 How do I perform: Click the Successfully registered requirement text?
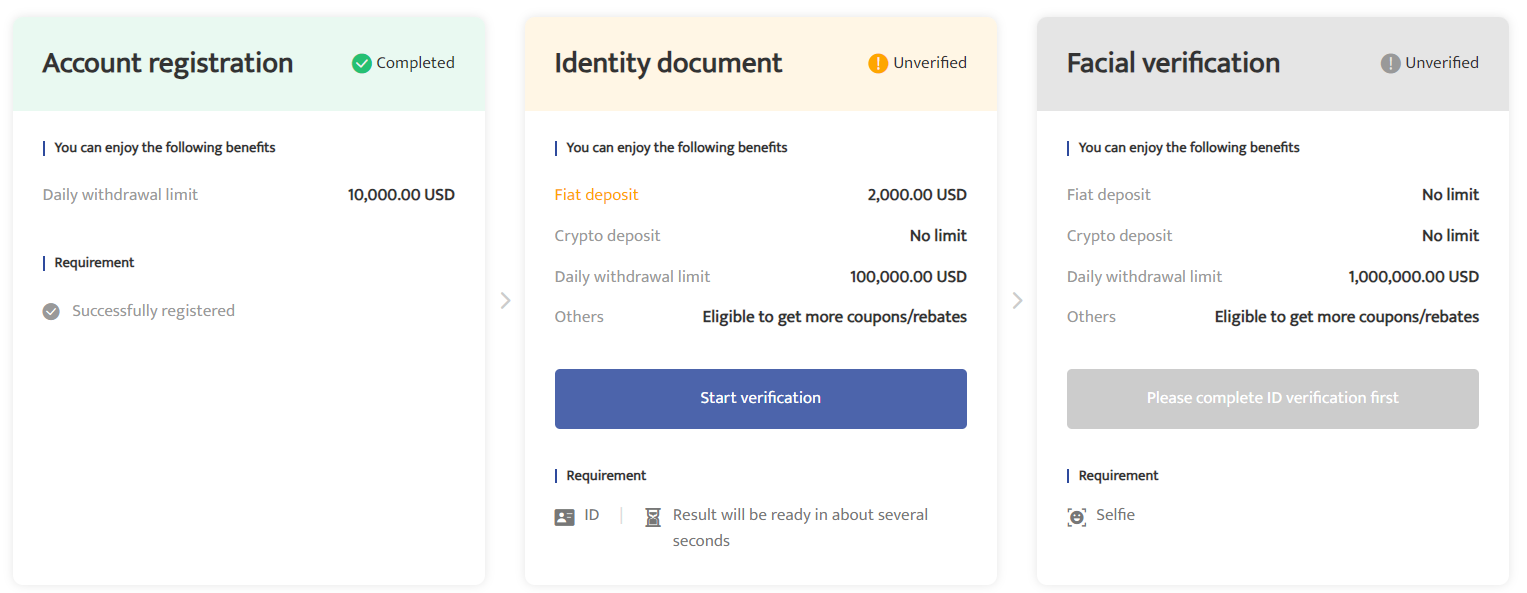tap(153, 311)
